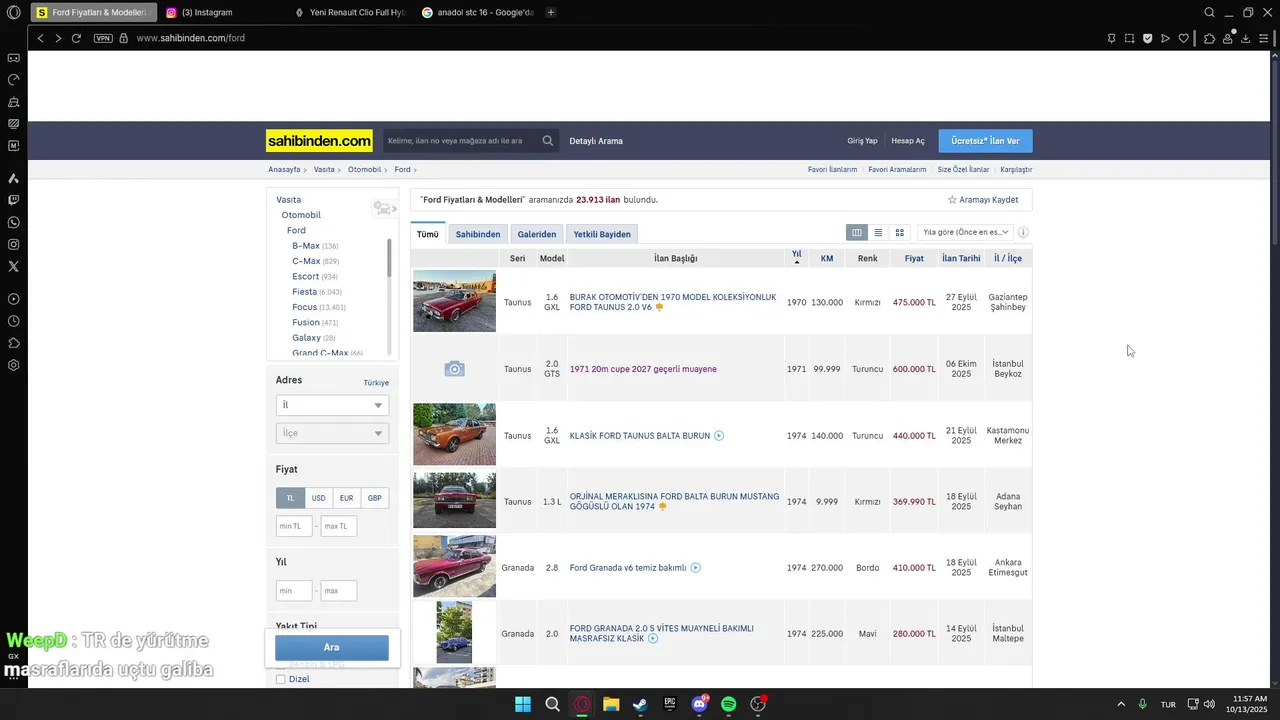Switch to classic table view icon

pyautogui.click(x=857, y=233)
